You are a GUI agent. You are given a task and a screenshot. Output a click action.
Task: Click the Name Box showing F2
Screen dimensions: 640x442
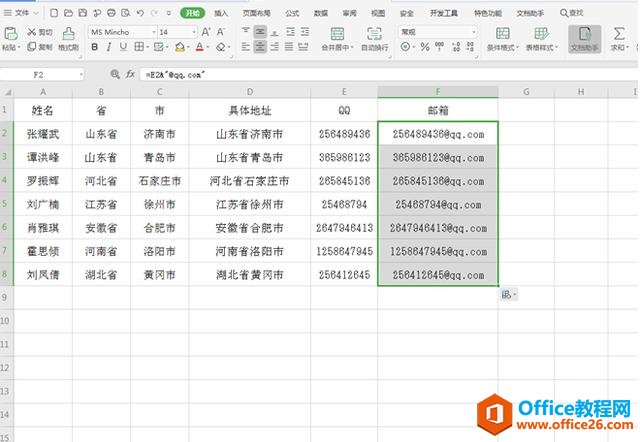point(40,74)
